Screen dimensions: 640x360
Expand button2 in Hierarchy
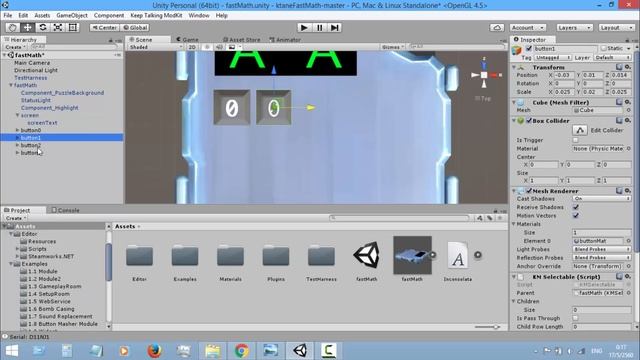(x=18, y=145)
